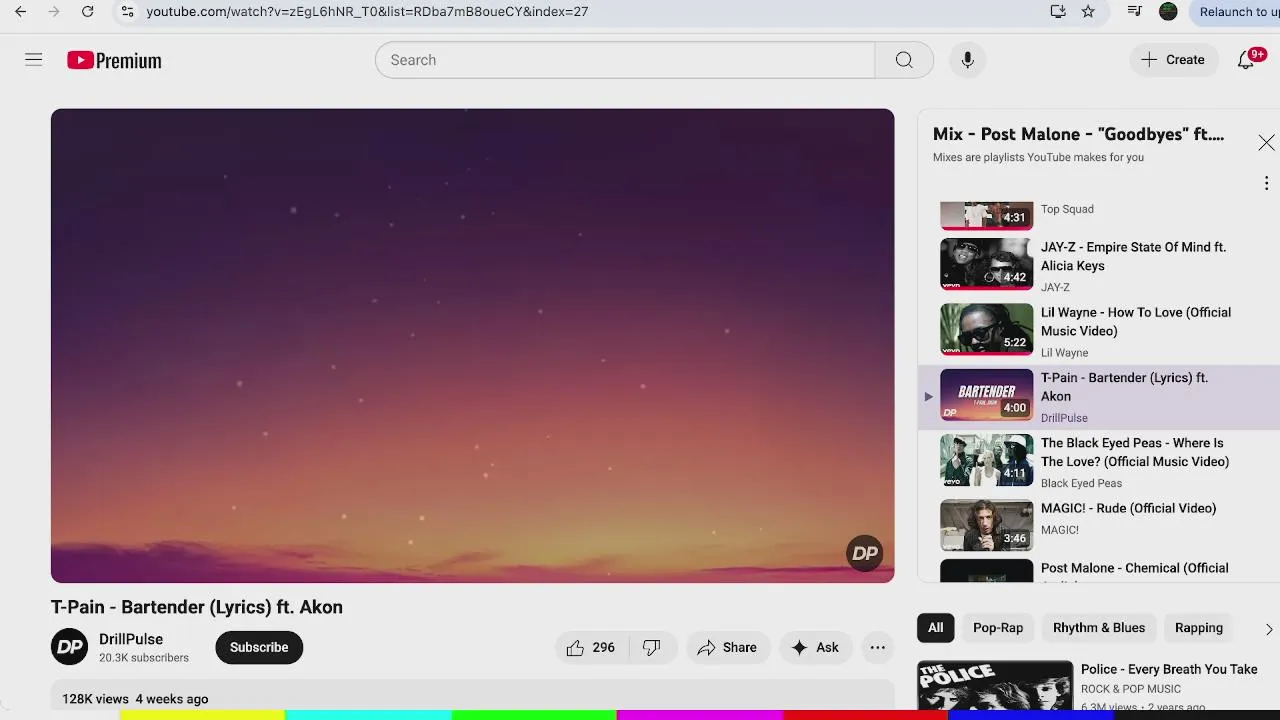
Task: Select T-Pain Bartender playlist entry
Action: (1099, 397)
